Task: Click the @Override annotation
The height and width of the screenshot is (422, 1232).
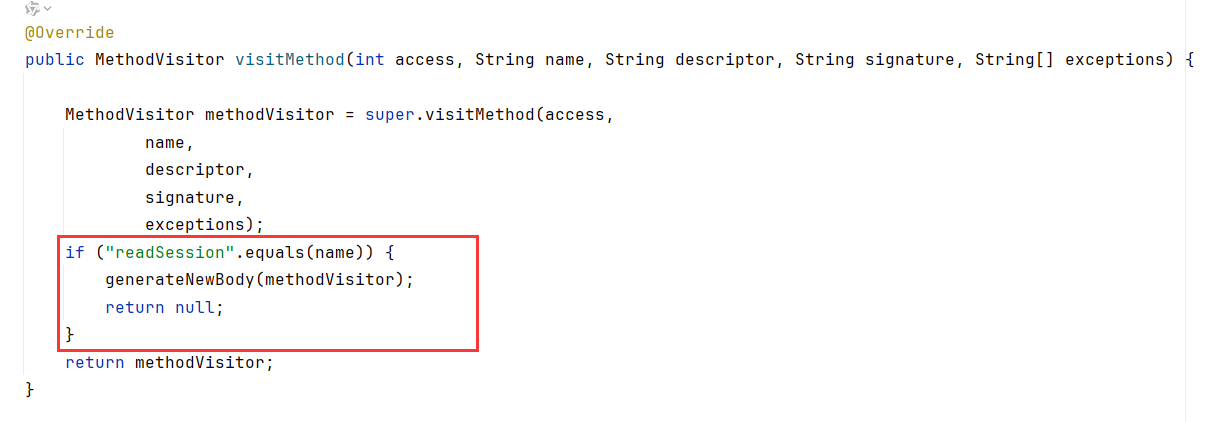Action: point(70,33)
